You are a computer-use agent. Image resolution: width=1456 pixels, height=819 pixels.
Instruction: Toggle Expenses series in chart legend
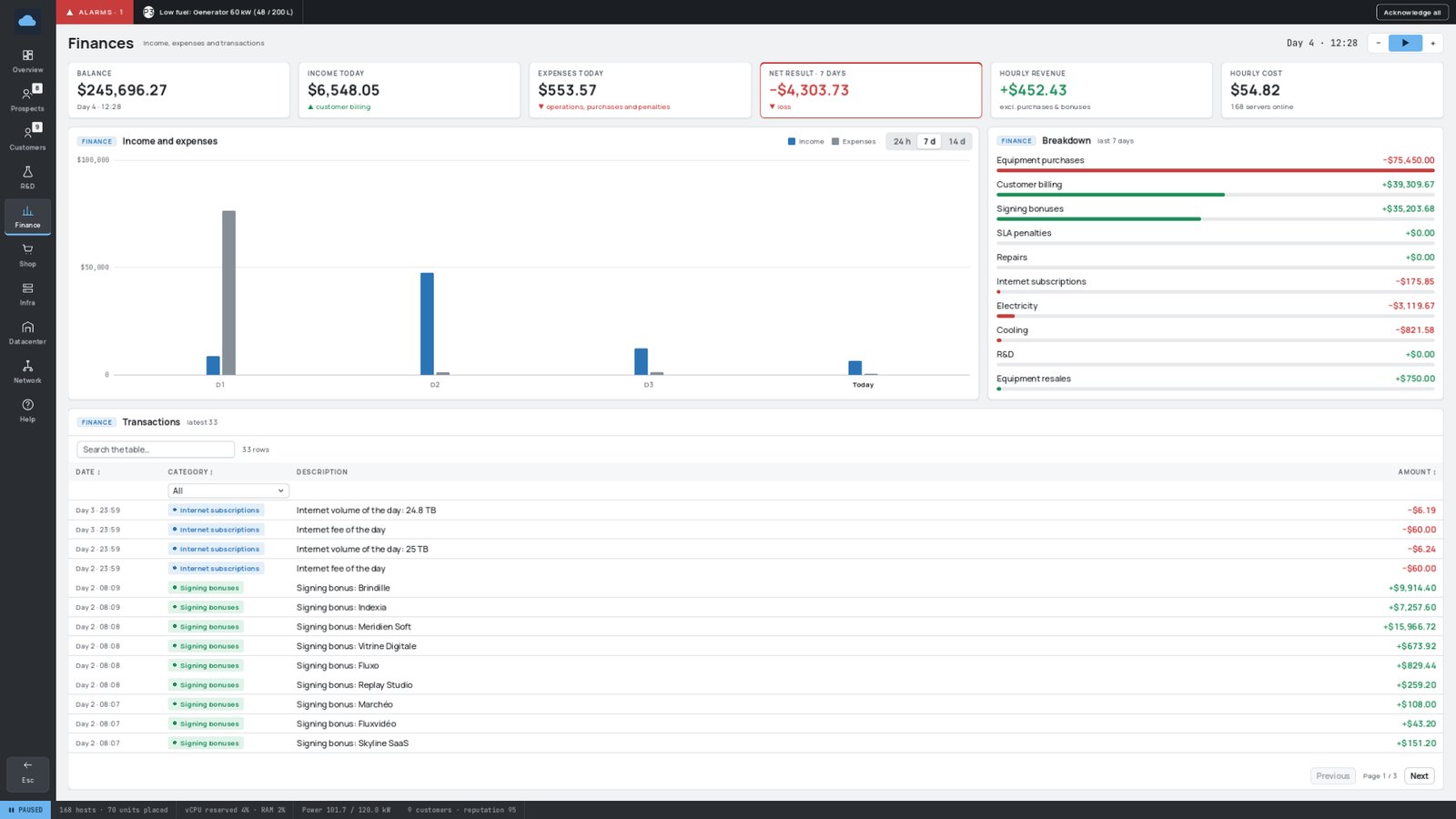pos(854,141)
